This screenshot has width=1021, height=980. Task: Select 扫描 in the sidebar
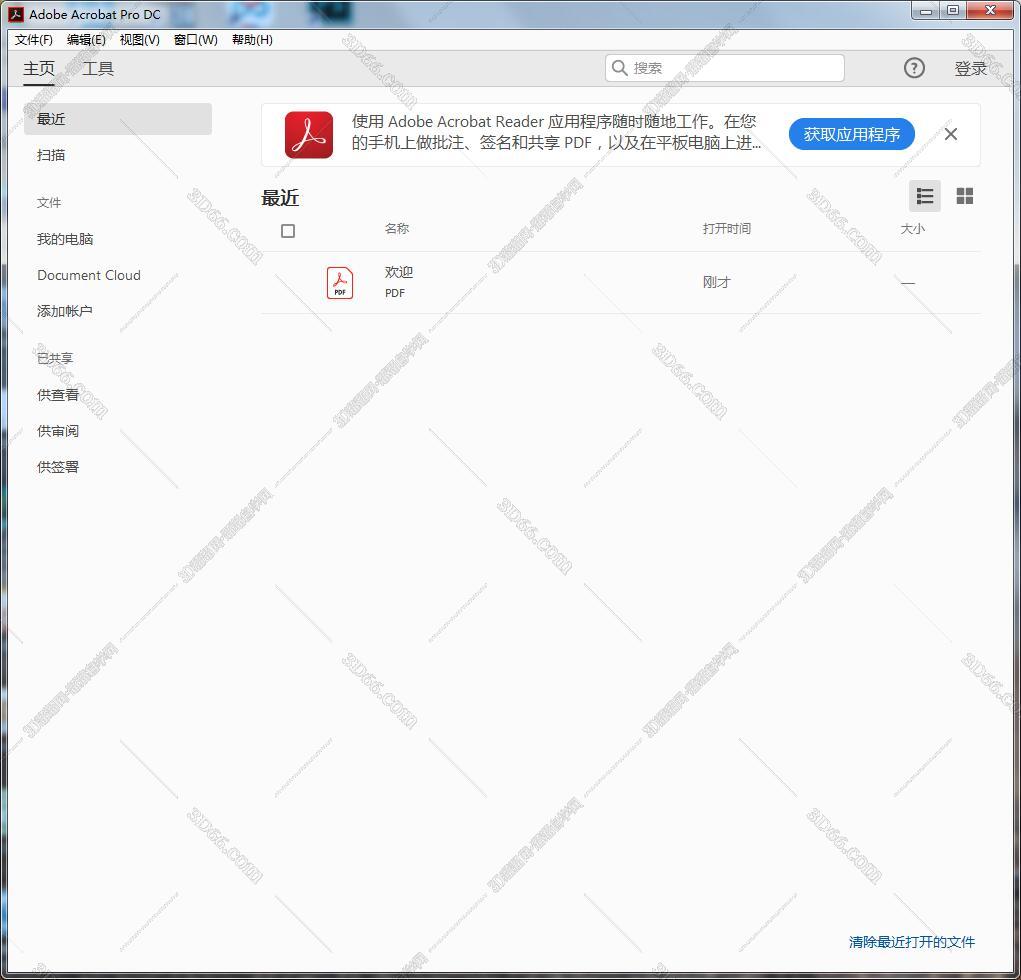click(51, 155)
